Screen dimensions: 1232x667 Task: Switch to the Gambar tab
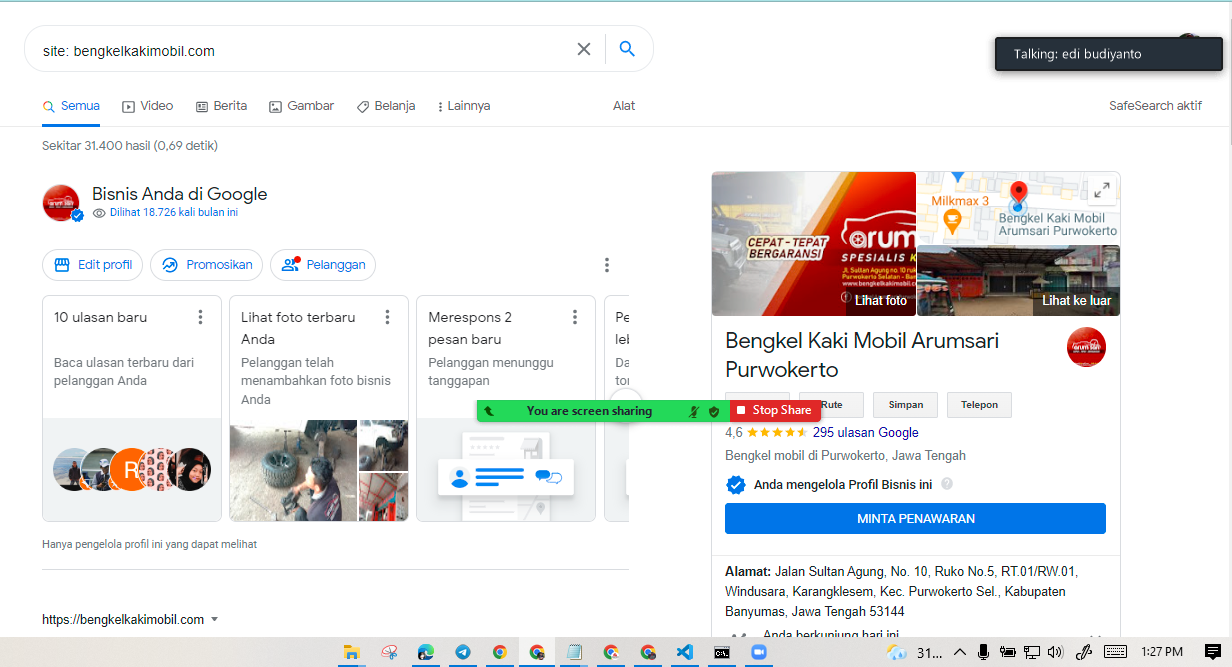pyautogui.click(x=302, y=106)
